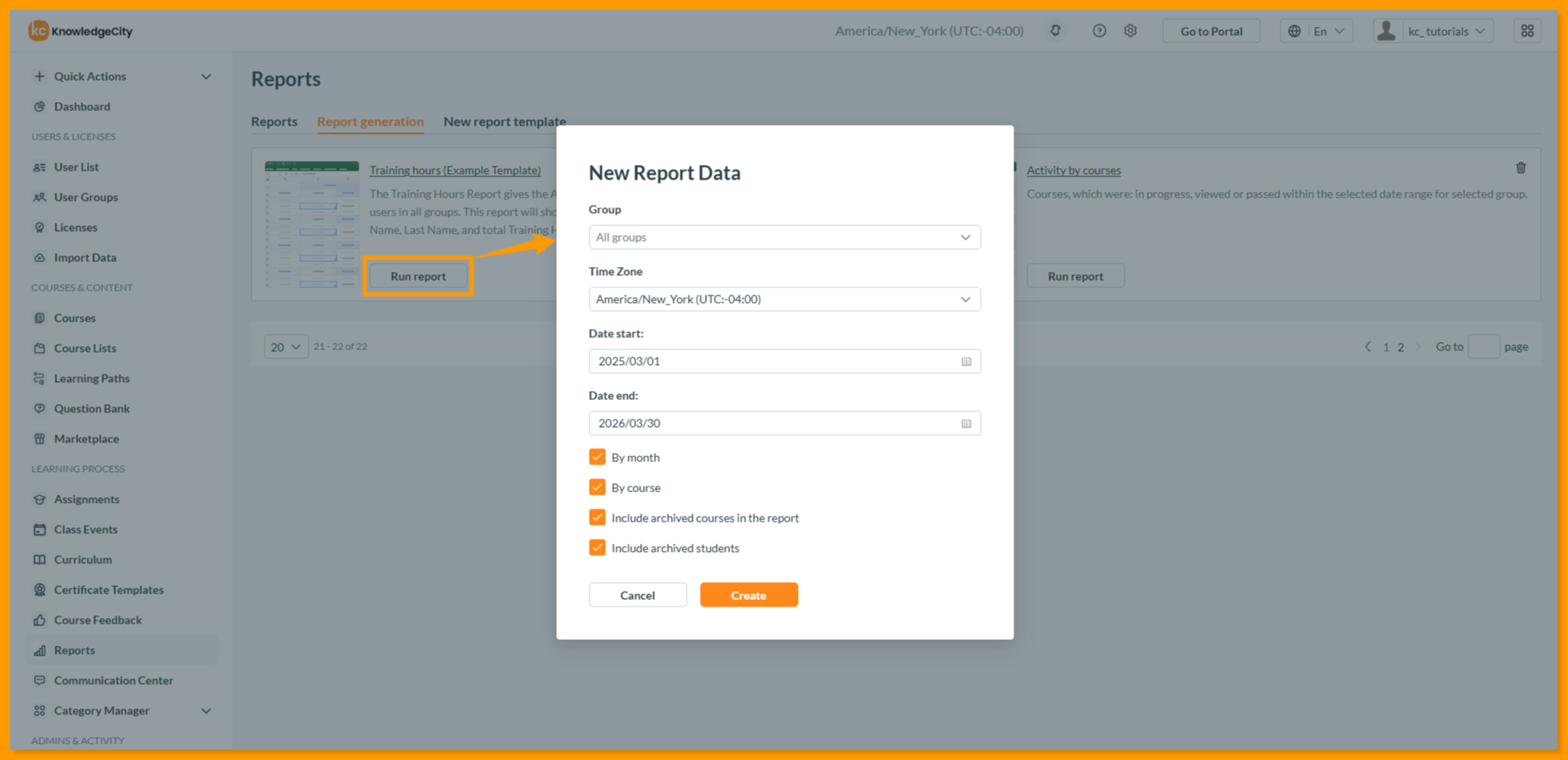Uncheck the By month checkbox
The image size is (1568, 760).
(597, 457)
